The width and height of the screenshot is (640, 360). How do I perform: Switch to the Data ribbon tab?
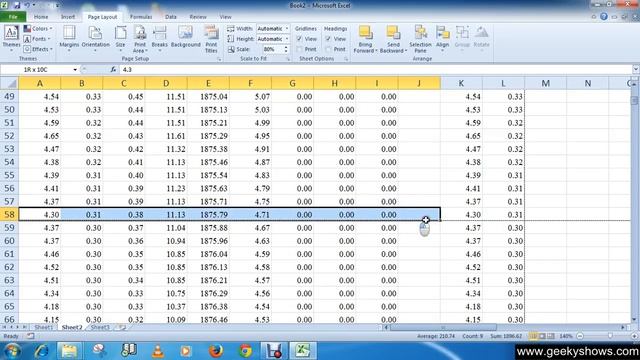pos(171,17)
